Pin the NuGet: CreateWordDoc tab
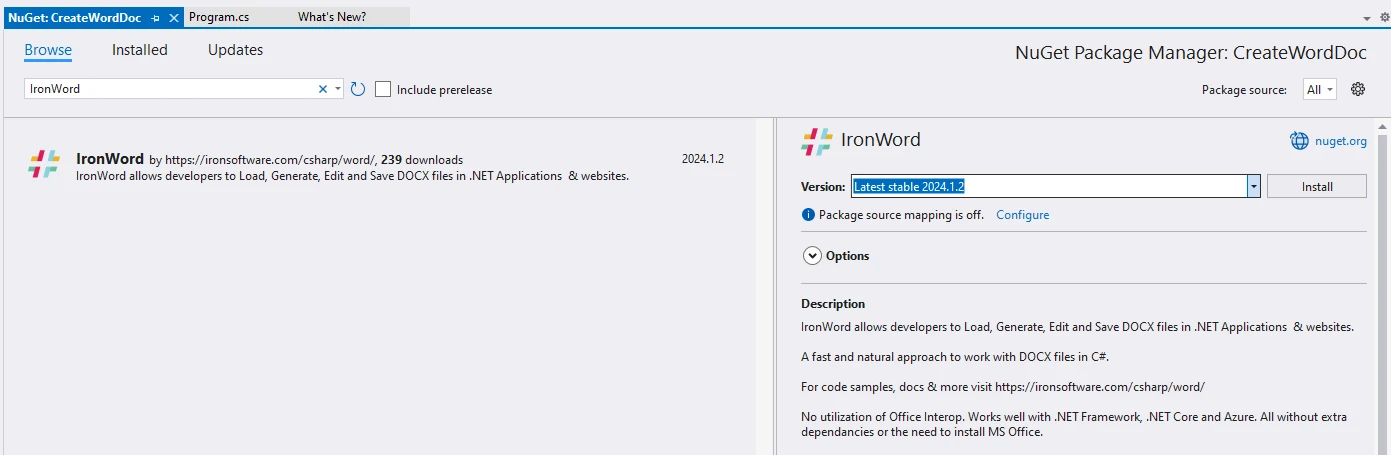This screenshot has height=455, width=1391. 156,18
